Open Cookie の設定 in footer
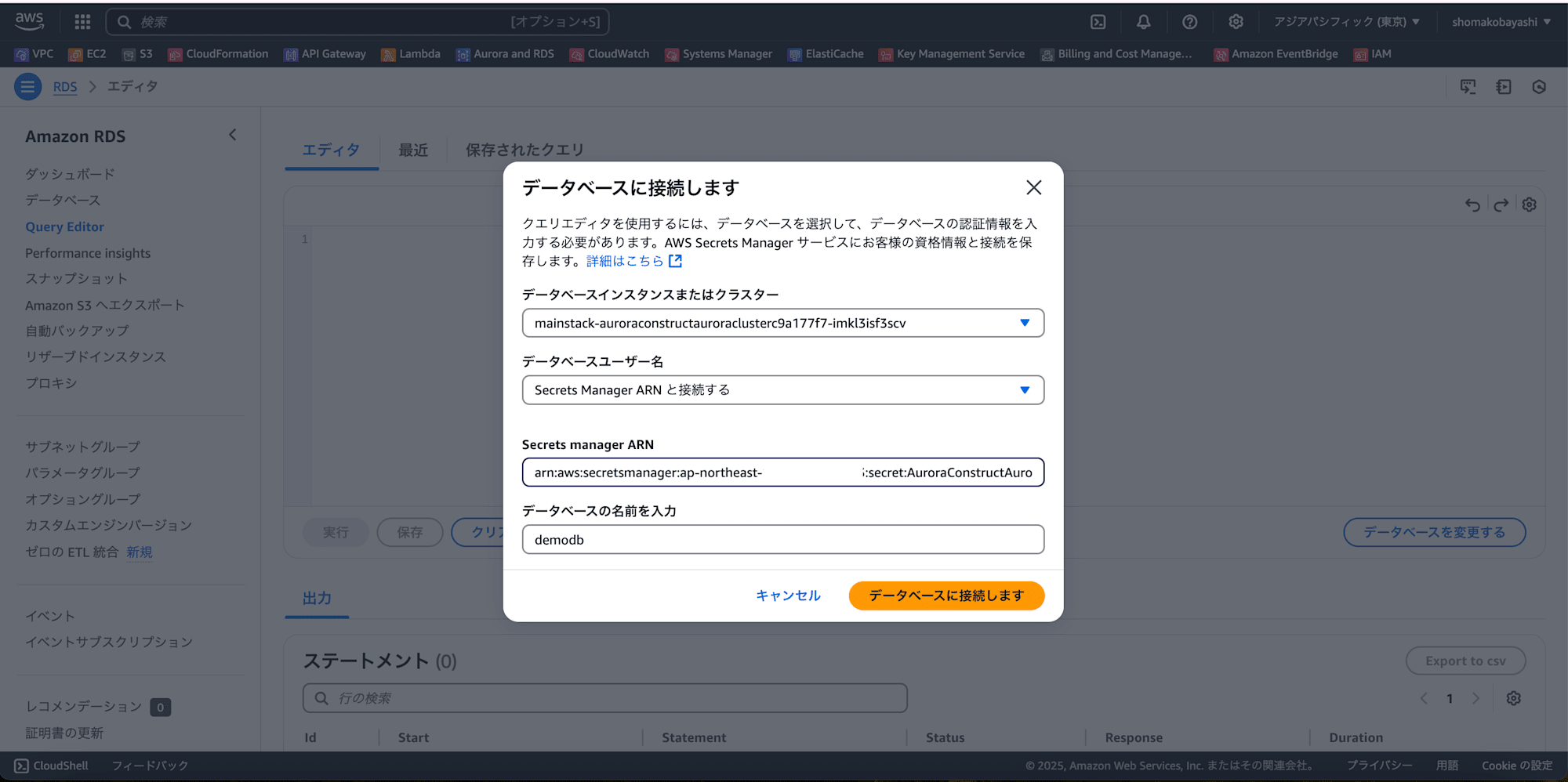 [x=1517, y=766]
